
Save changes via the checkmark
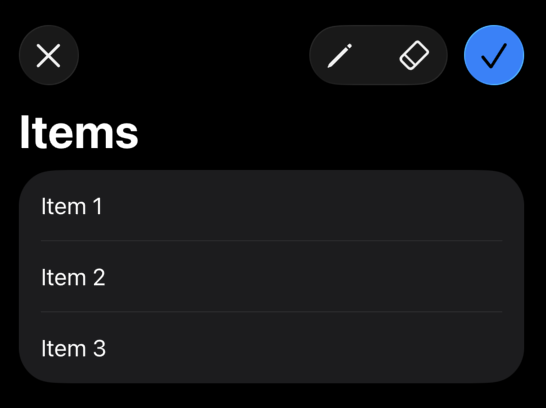click(494, 55)
